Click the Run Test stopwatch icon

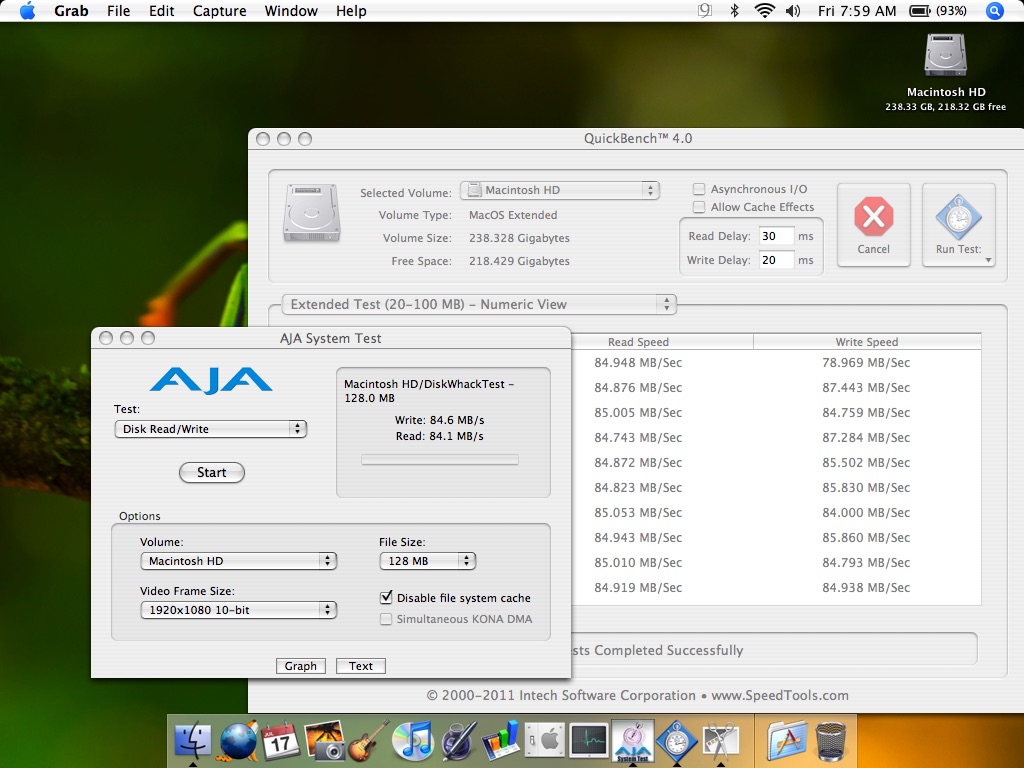(958, 223)
